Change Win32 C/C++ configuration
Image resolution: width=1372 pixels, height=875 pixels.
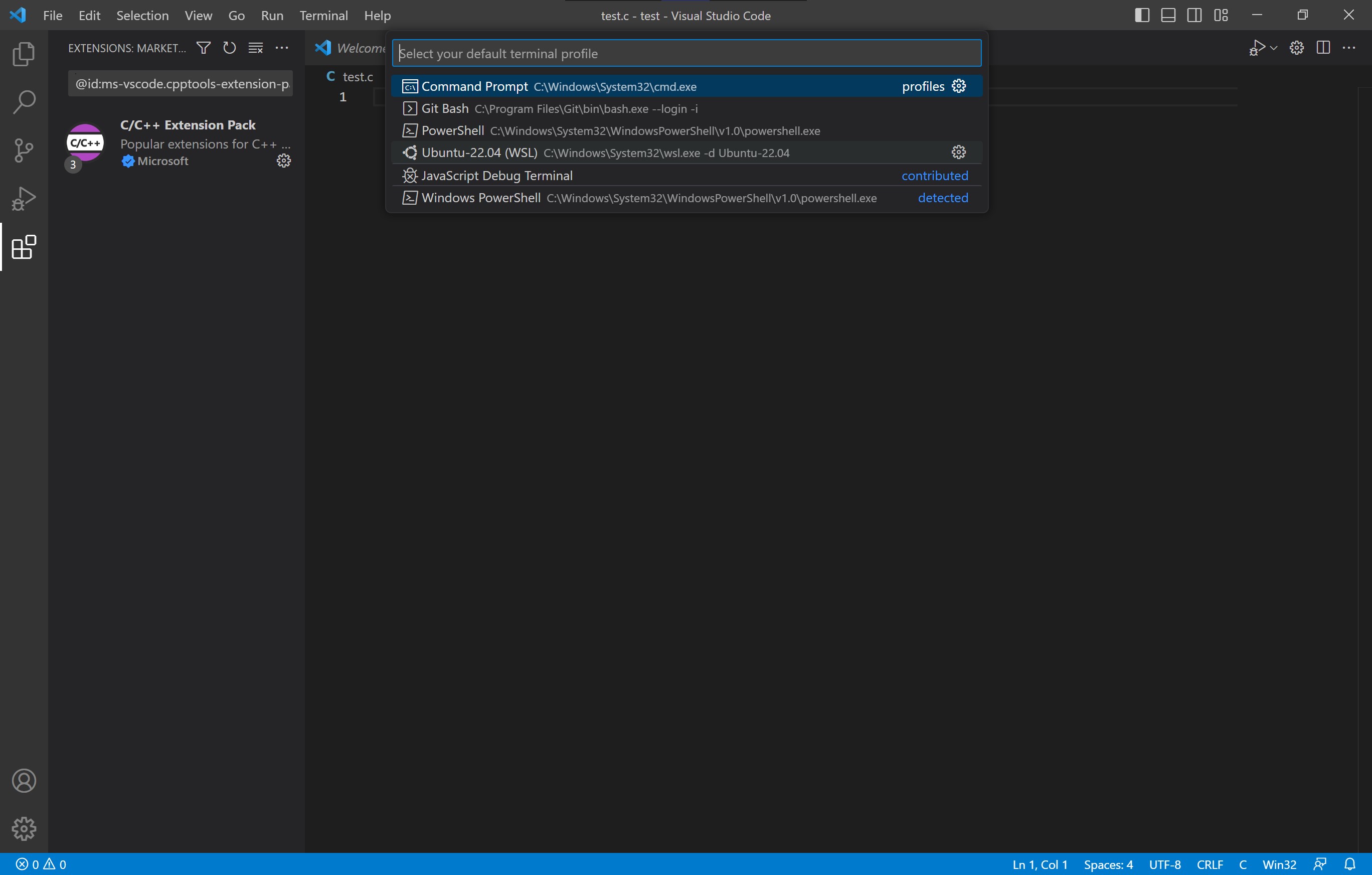coord(1279,864)
